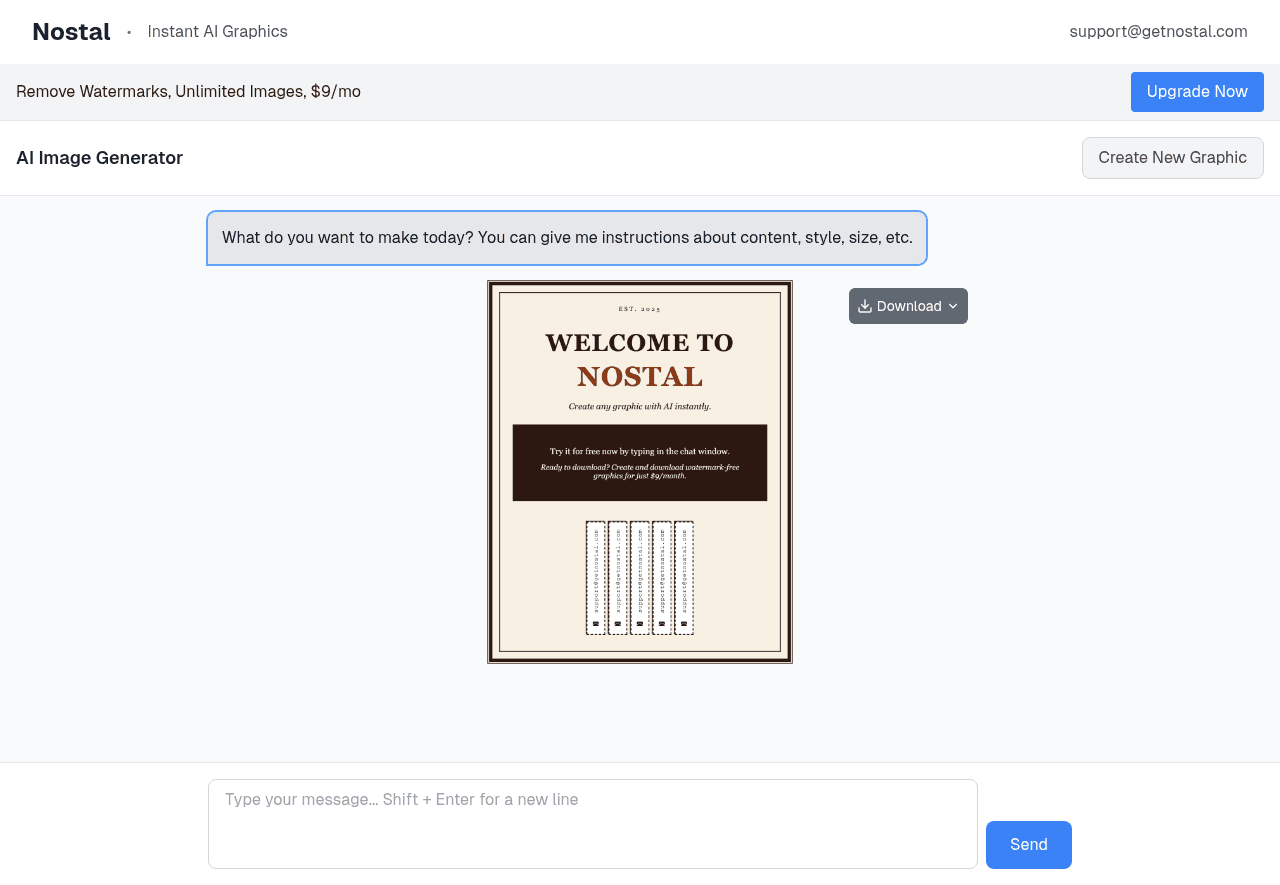Focus the message input box
This screenshot has height=885, width=1280.
tap(592, 824)
